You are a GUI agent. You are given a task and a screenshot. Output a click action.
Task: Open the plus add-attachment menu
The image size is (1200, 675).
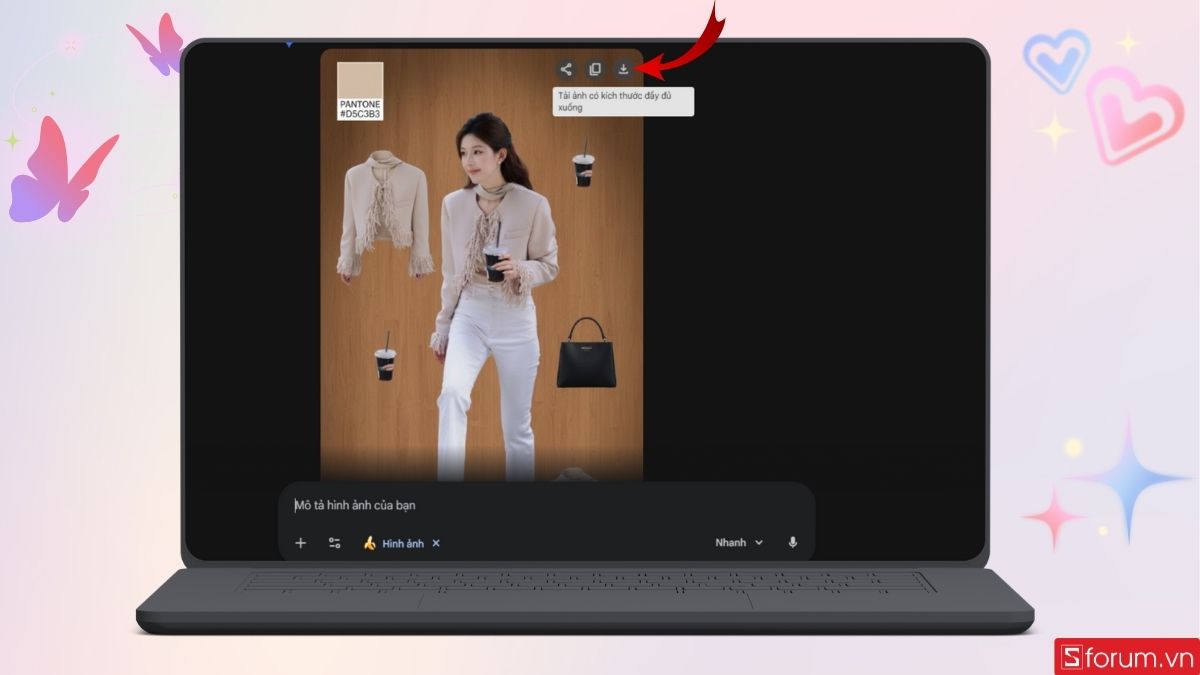pyautogui.click(x=300, y=543)
